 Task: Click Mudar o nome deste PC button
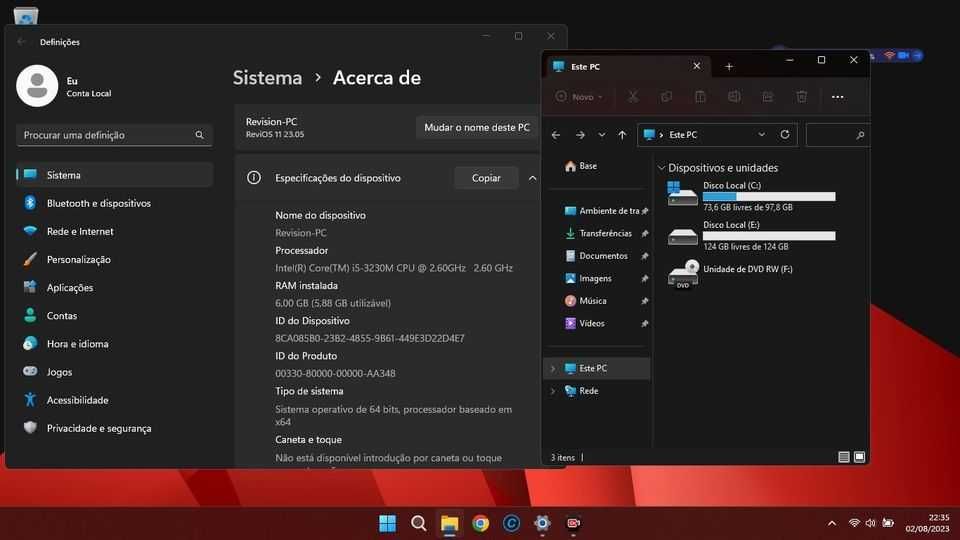[x=477, y=127]
